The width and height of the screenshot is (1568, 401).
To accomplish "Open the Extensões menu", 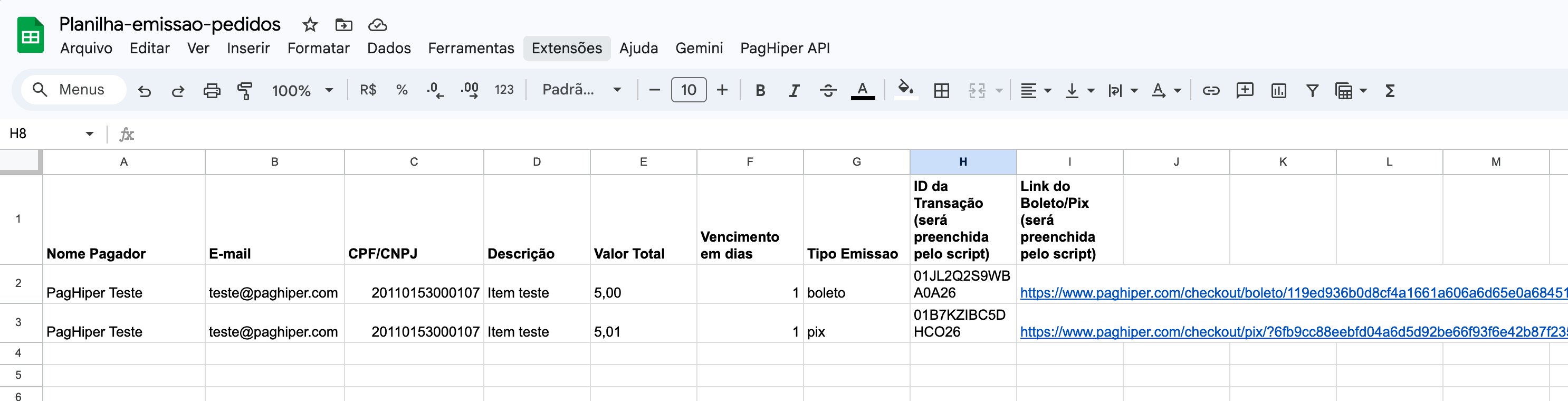I will [x=567, y=48].
